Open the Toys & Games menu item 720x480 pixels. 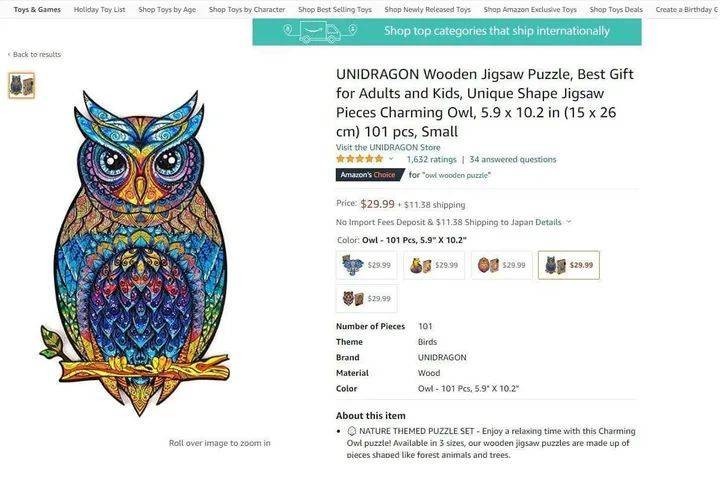tap(37, 10)
